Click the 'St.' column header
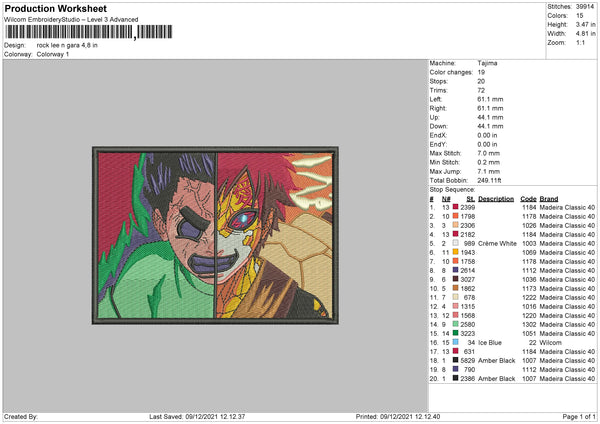 (x=471, y=199)
